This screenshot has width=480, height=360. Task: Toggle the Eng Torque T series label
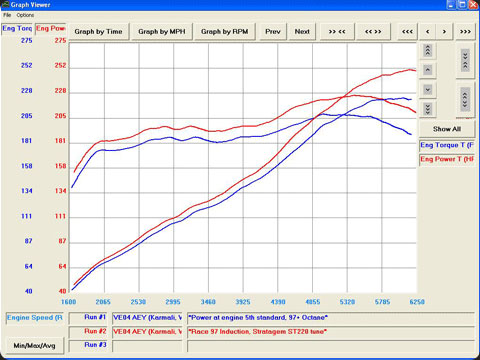point(447,145)
